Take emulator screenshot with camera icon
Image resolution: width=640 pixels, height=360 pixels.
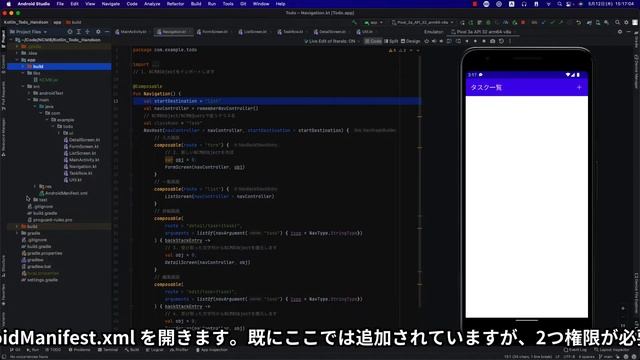pyautogui.click(x=493, y=41)
